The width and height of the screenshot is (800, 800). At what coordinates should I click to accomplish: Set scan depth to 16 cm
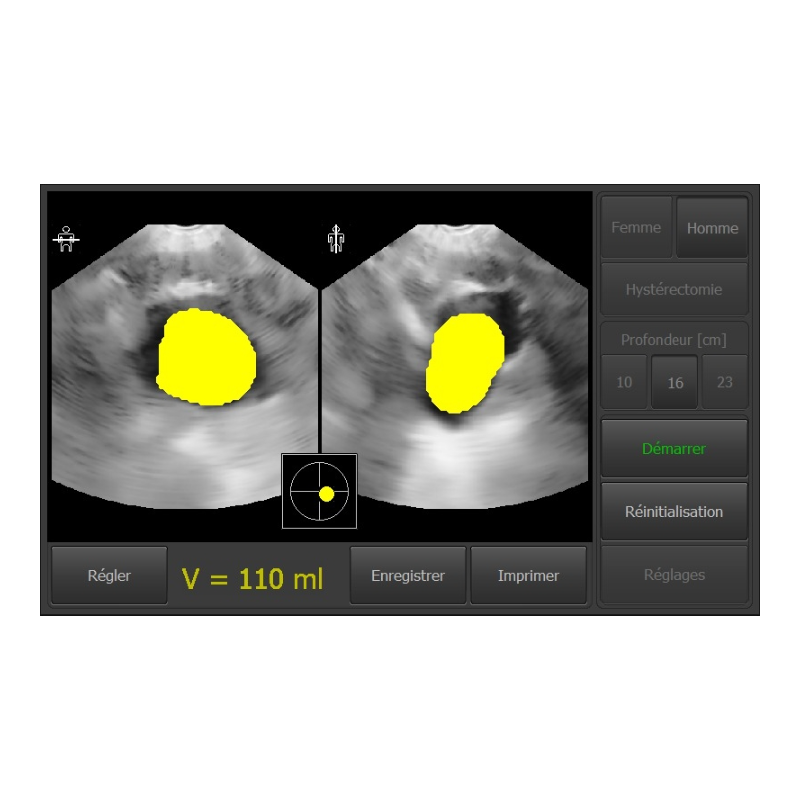click(674, 382)
